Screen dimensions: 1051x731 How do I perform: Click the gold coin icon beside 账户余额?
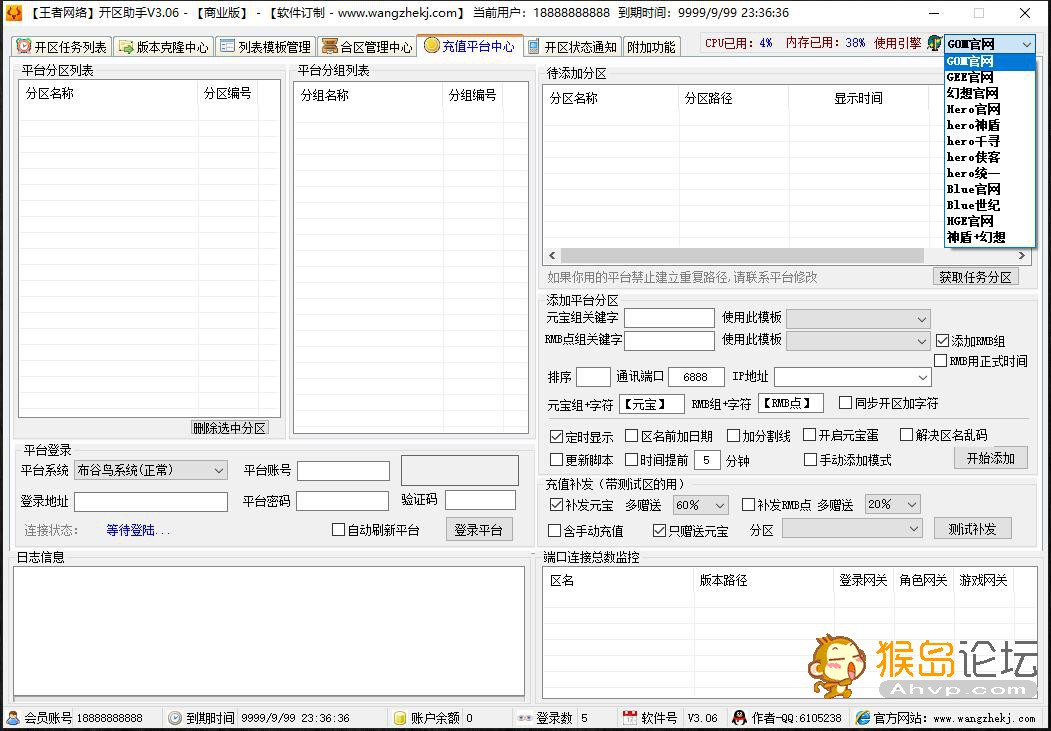(399, 718)
